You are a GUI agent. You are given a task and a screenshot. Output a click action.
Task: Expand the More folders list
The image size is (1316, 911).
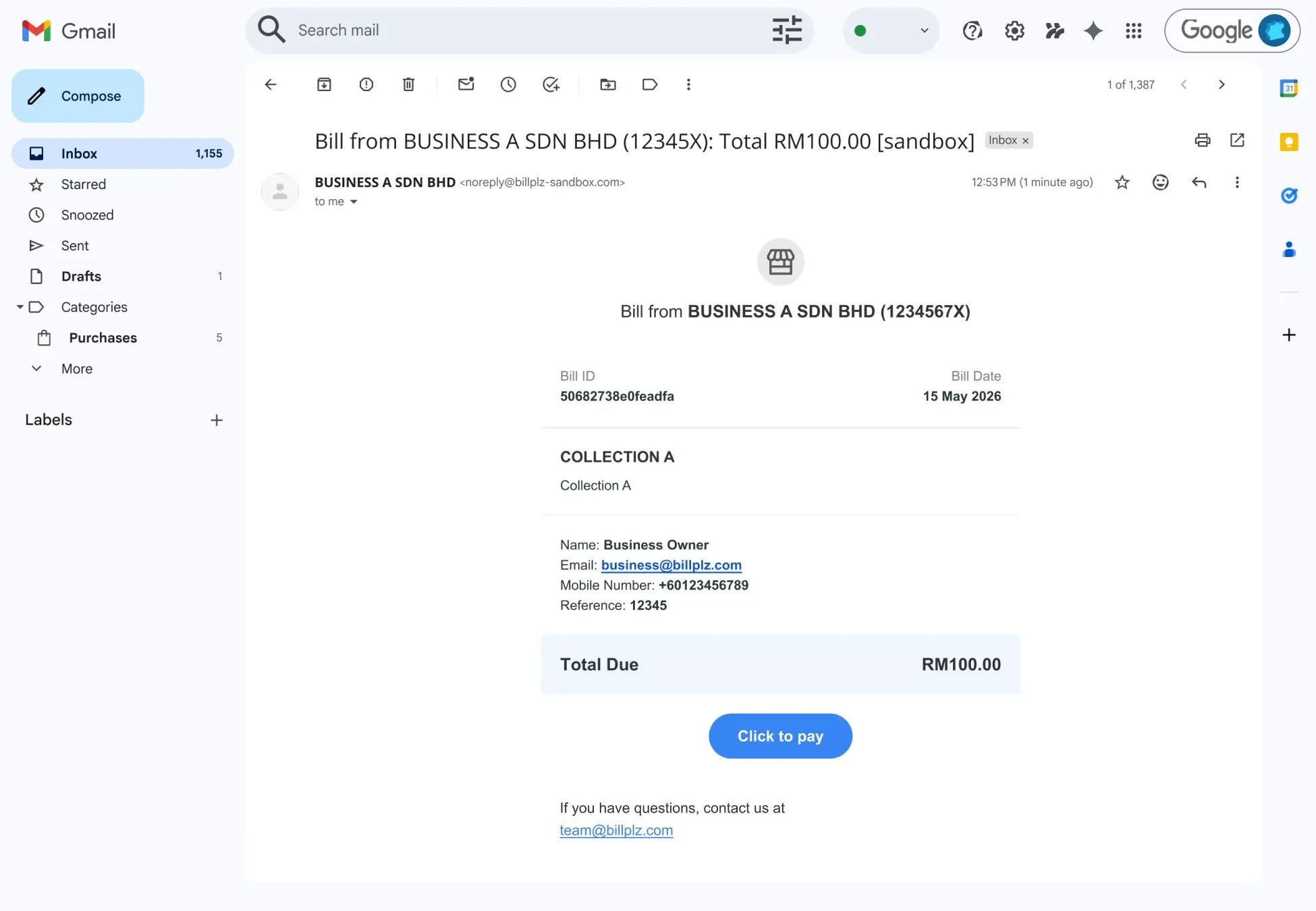pos(77,368)
